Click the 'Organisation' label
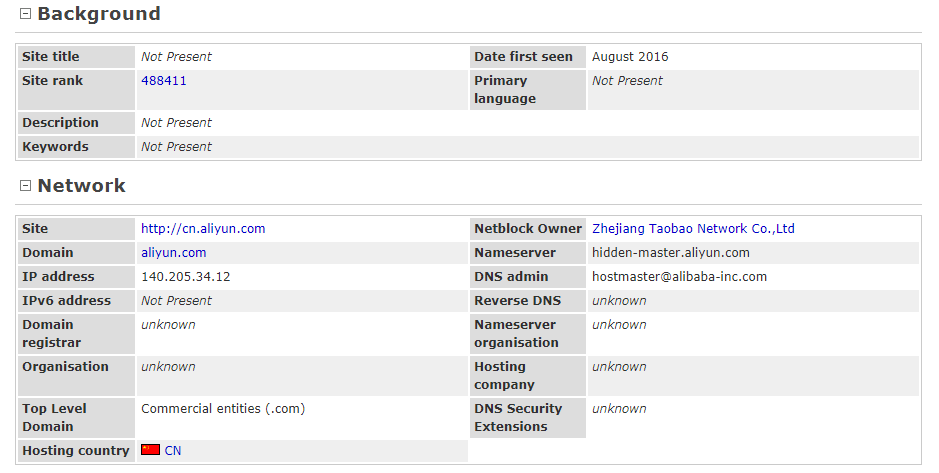 tap(65, 366)
